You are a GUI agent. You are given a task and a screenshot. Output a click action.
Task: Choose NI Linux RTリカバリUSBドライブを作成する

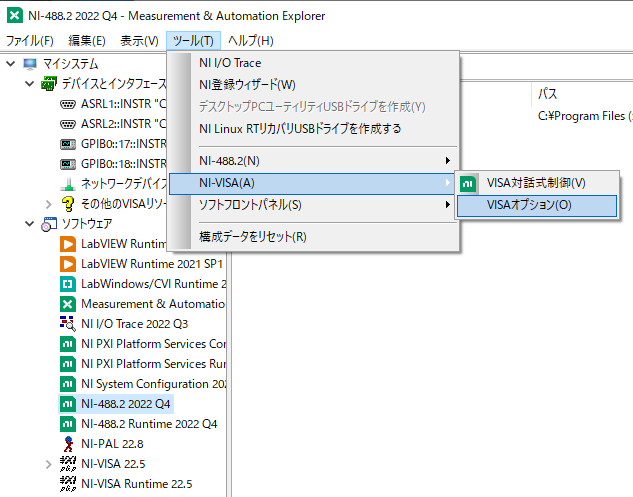[314, 129]
